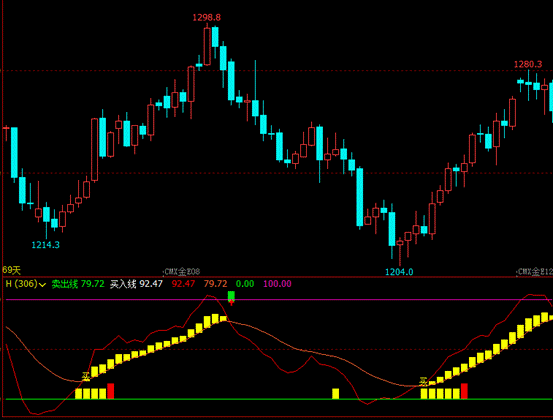Expand the H (306) indicator dropdown arrow

pos(42,284)
